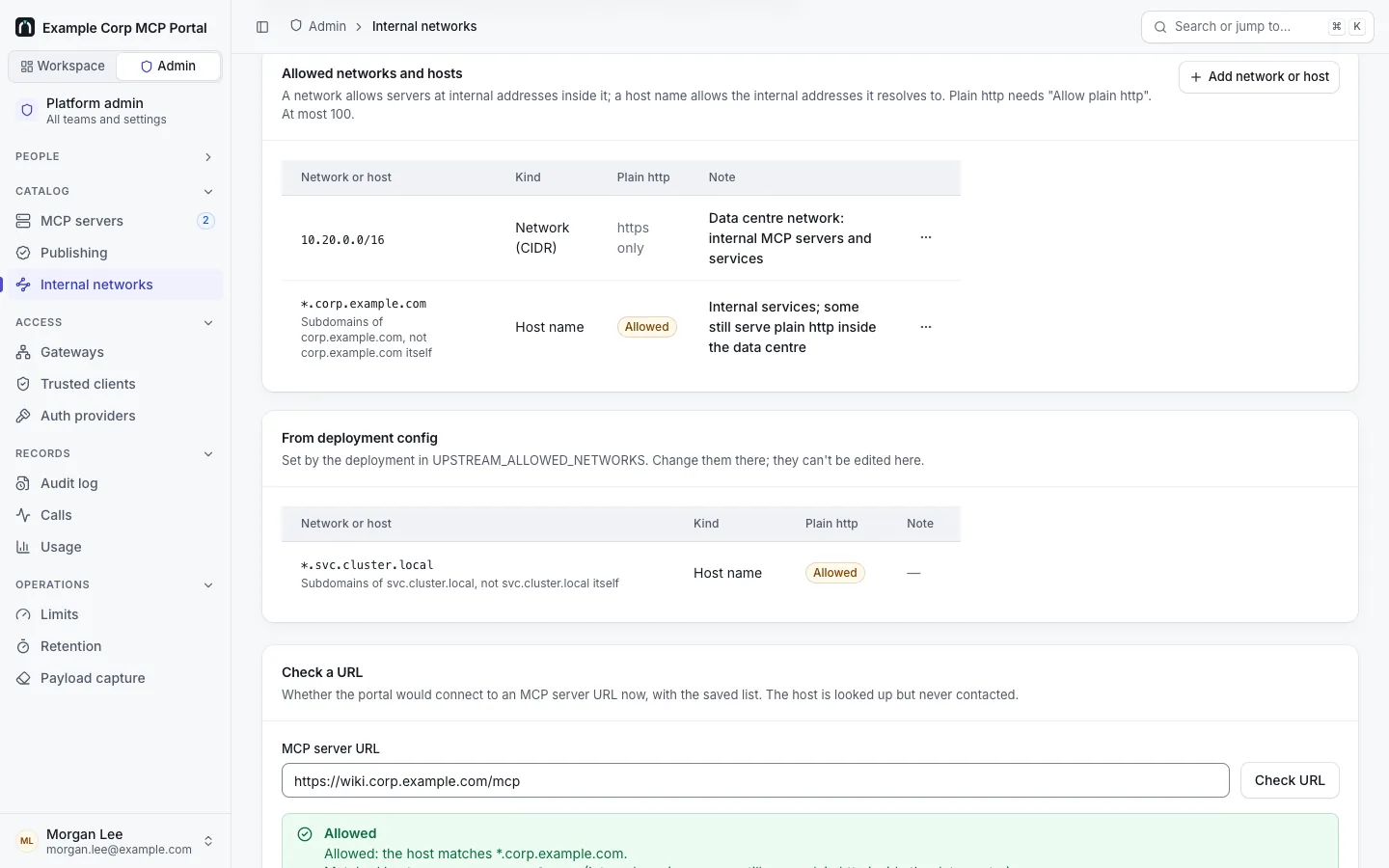Click the Limits gauge icon
The image size is (1389, 868).
(x=23, y=614)
